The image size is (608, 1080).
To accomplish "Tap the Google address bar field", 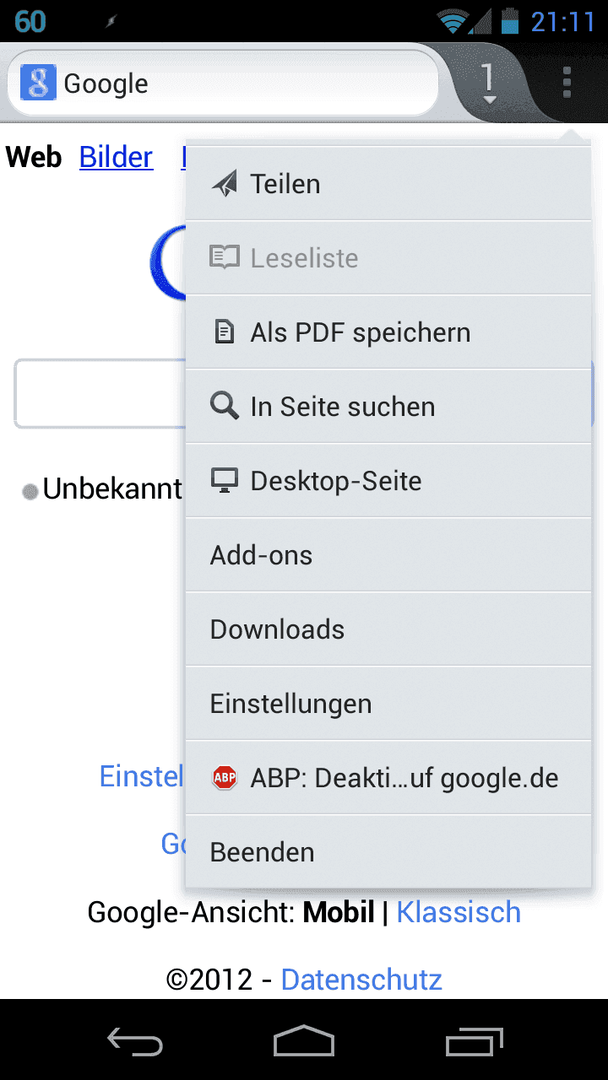I will point(223,83).
